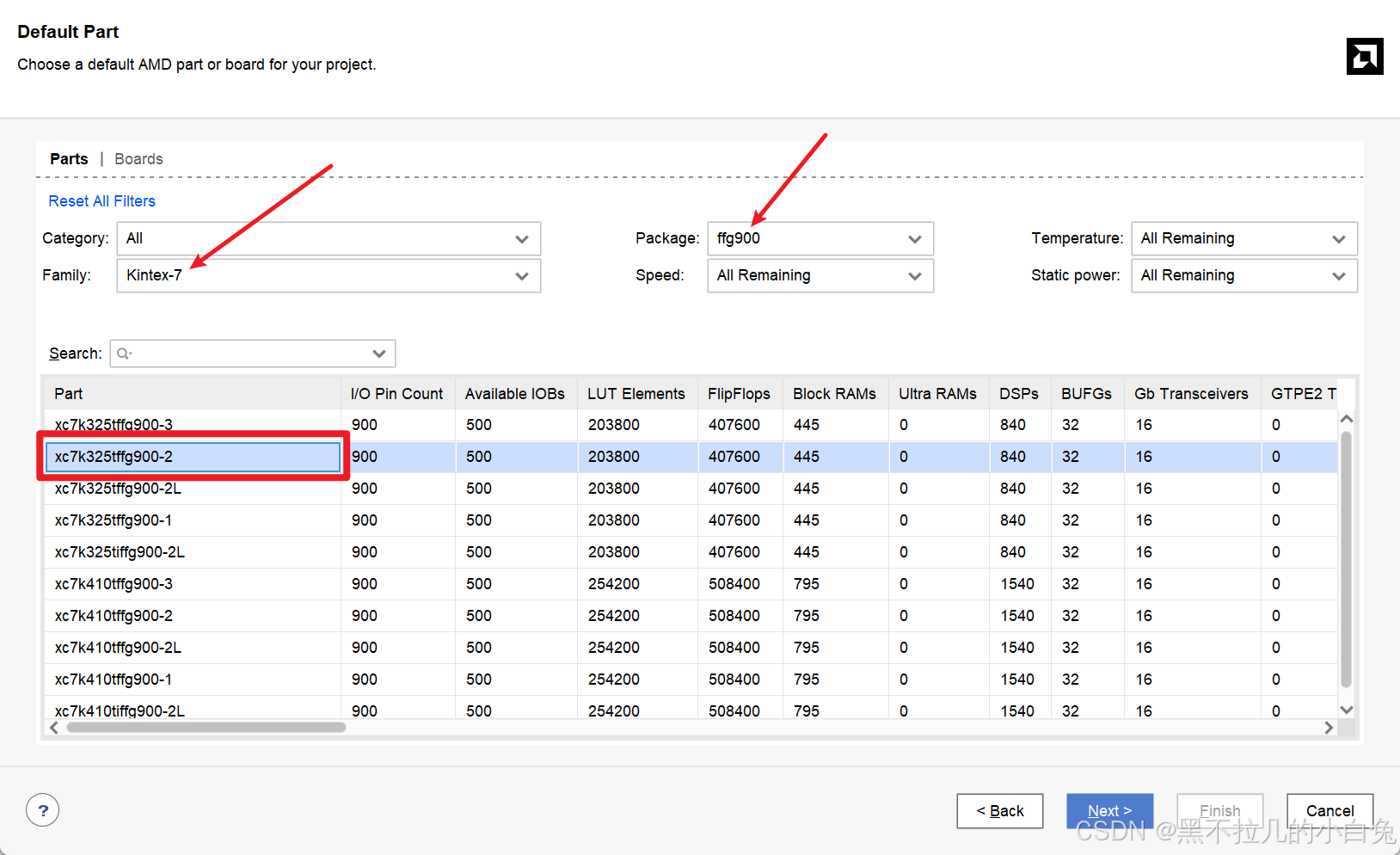The height and width of the screenshot is (855, 1400).
Task: Open the Category dropdown
Action: pos(329,239)
